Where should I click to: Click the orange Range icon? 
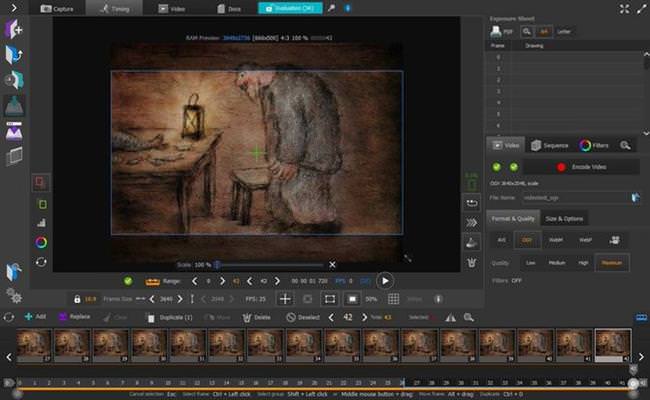pos(152,281)
